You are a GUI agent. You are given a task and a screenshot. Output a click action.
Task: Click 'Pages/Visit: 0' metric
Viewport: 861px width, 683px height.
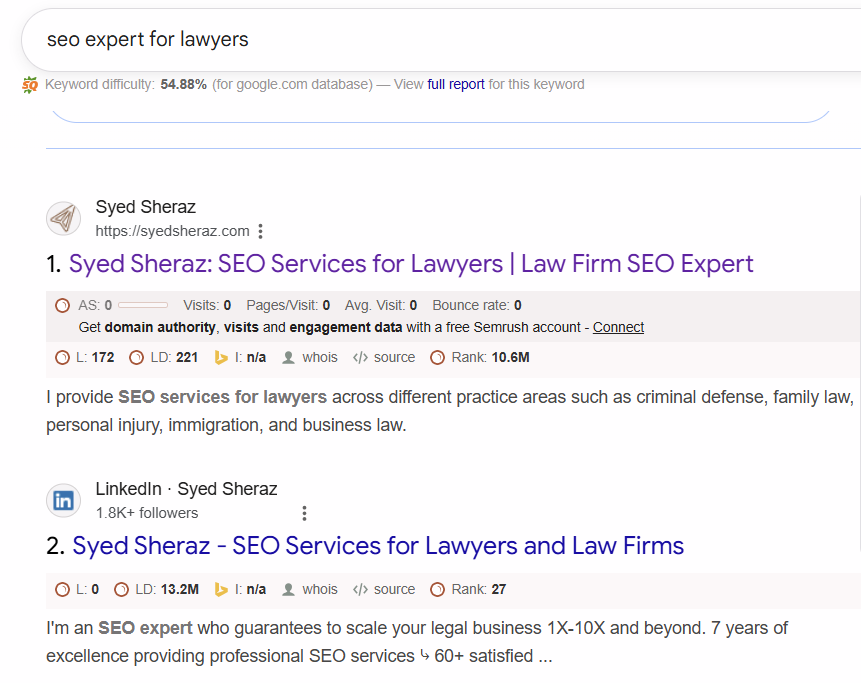tap(288, 305)
